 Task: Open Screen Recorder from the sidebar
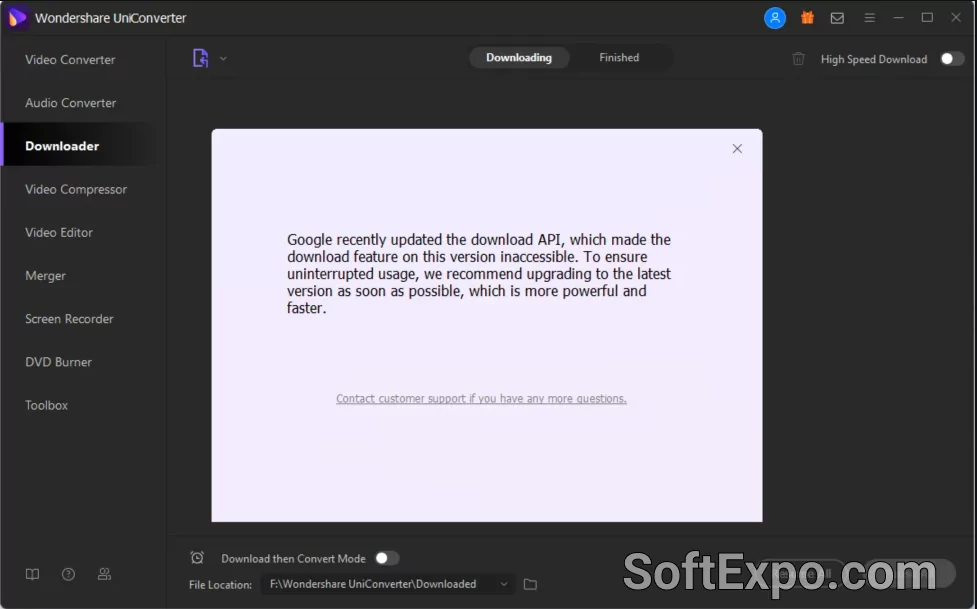69,319
